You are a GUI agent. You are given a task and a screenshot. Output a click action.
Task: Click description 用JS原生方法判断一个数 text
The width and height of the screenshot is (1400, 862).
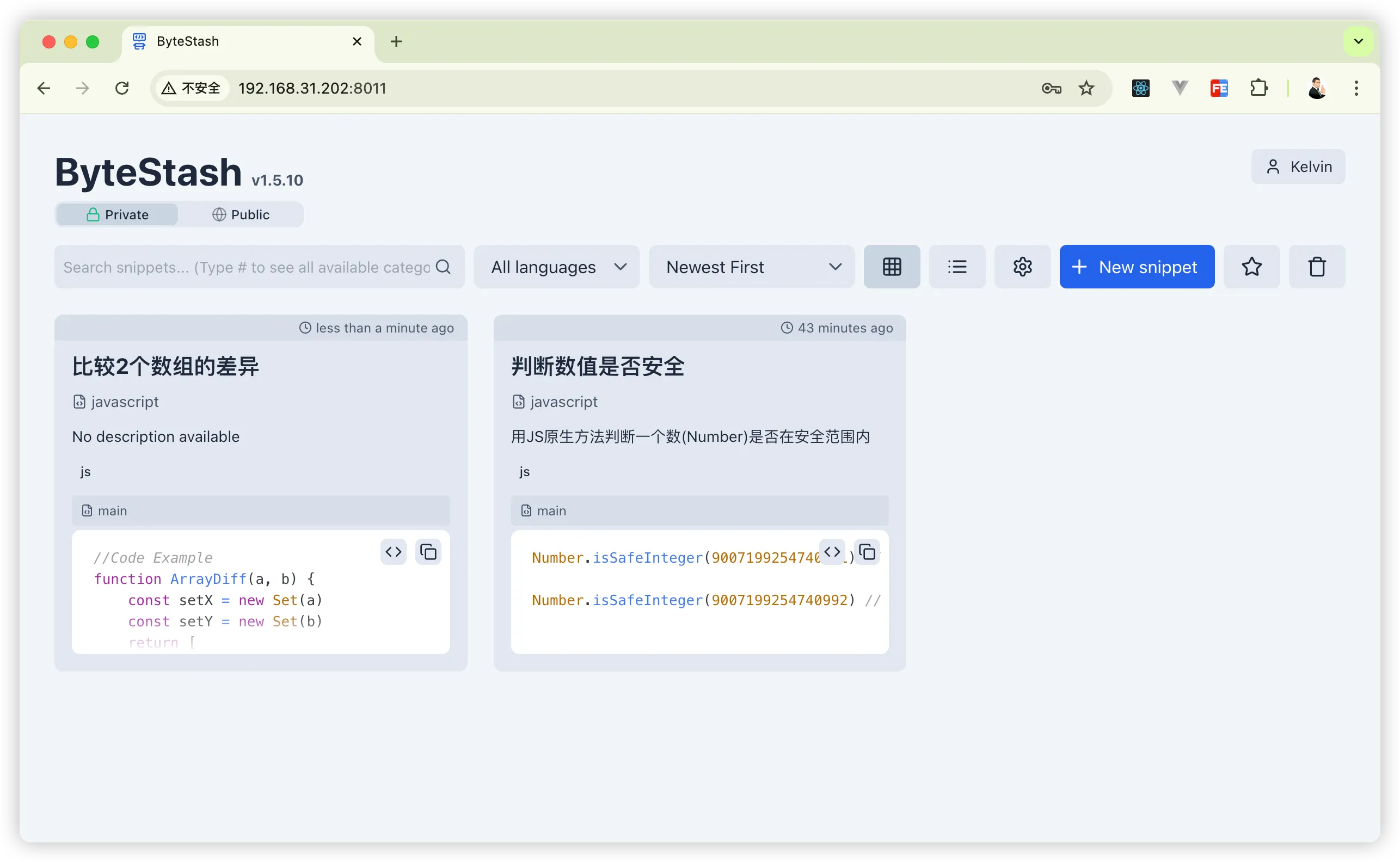point(691,436)
